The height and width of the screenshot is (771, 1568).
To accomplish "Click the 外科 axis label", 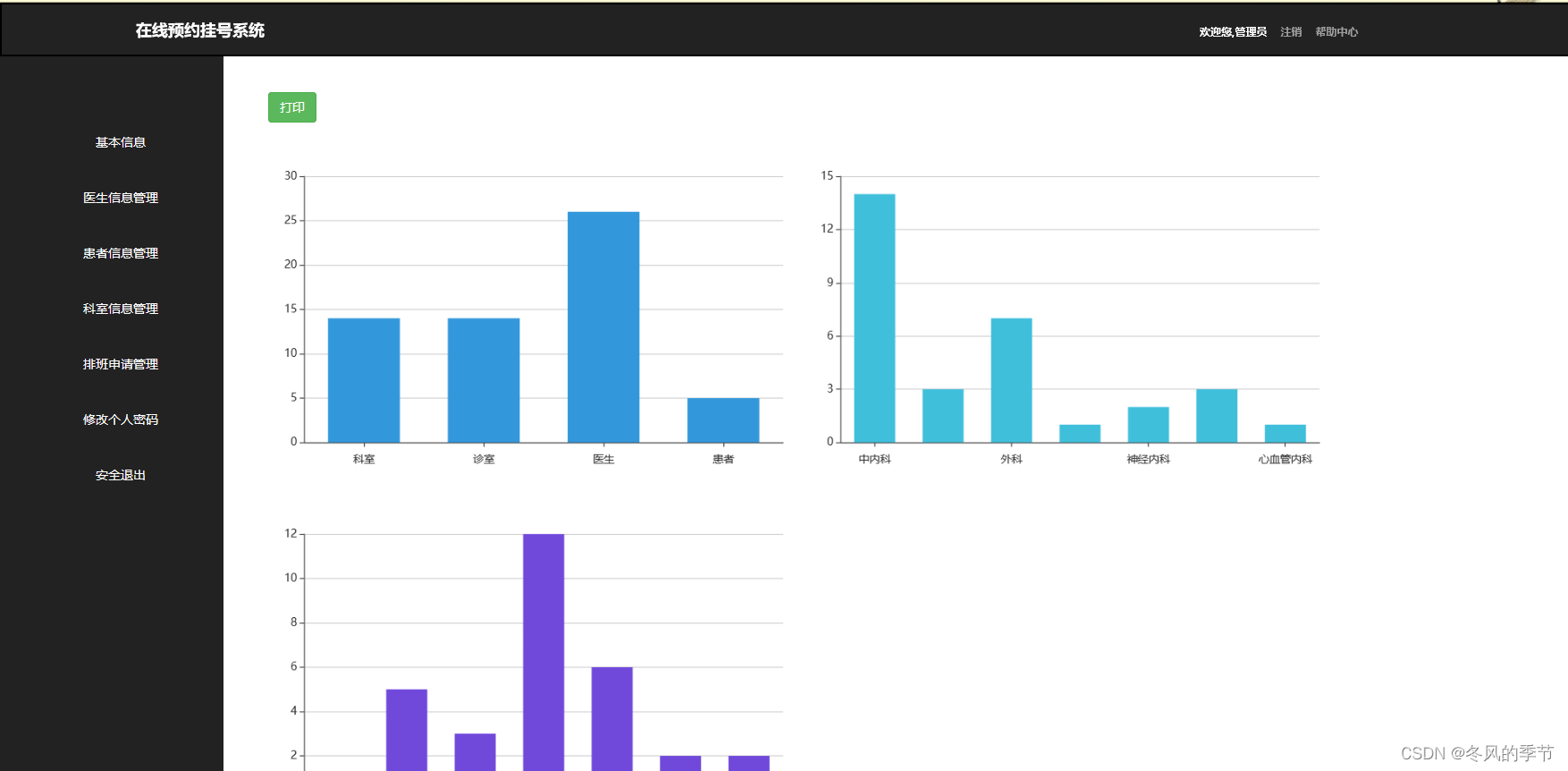I will [1011, 459].
